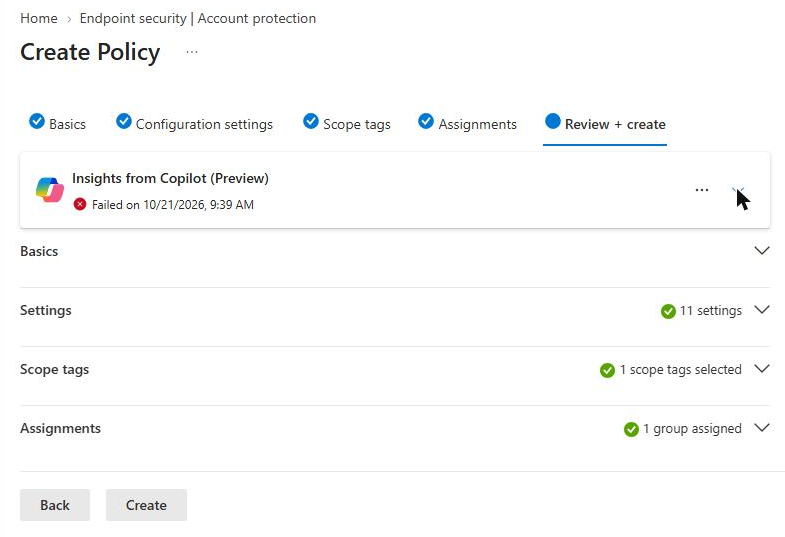Expand the Basics section chevron
785x537 pixels.
pos(761,250)
